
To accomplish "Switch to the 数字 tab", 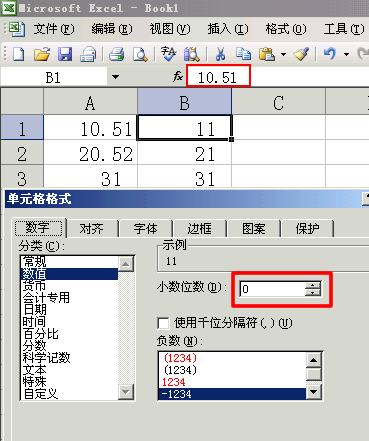I will point(38,228).
